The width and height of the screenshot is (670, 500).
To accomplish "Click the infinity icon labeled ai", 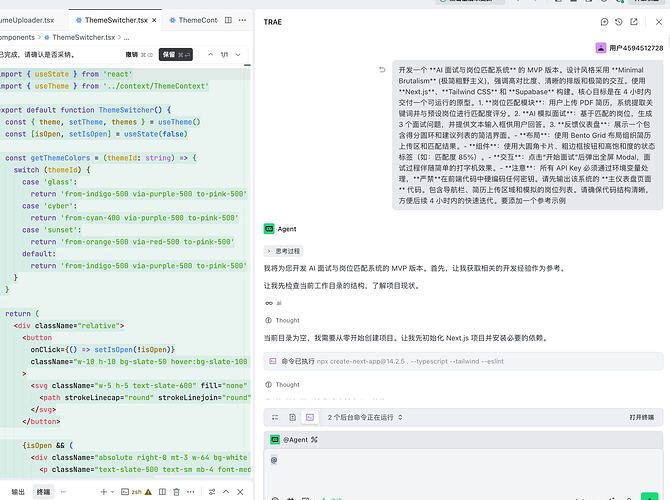I will pyautogui.click(x=269, y=303).
